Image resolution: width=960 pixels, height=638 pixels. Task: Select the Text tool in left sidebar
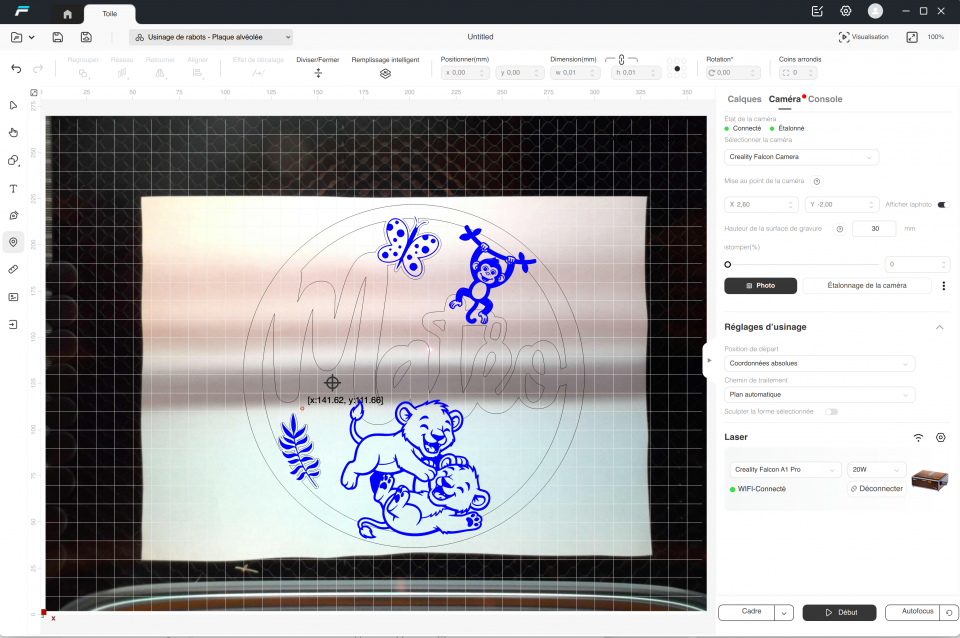click(x=14, y=188)
